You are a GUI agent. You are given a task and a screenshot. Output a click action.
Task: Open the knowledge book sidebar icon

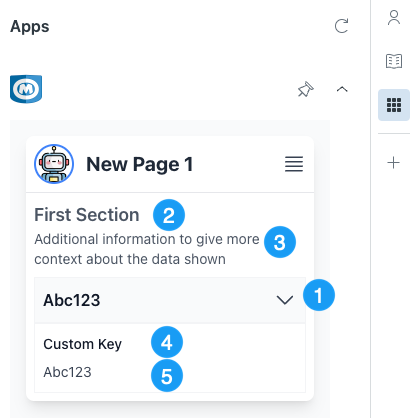click(394, 61)
